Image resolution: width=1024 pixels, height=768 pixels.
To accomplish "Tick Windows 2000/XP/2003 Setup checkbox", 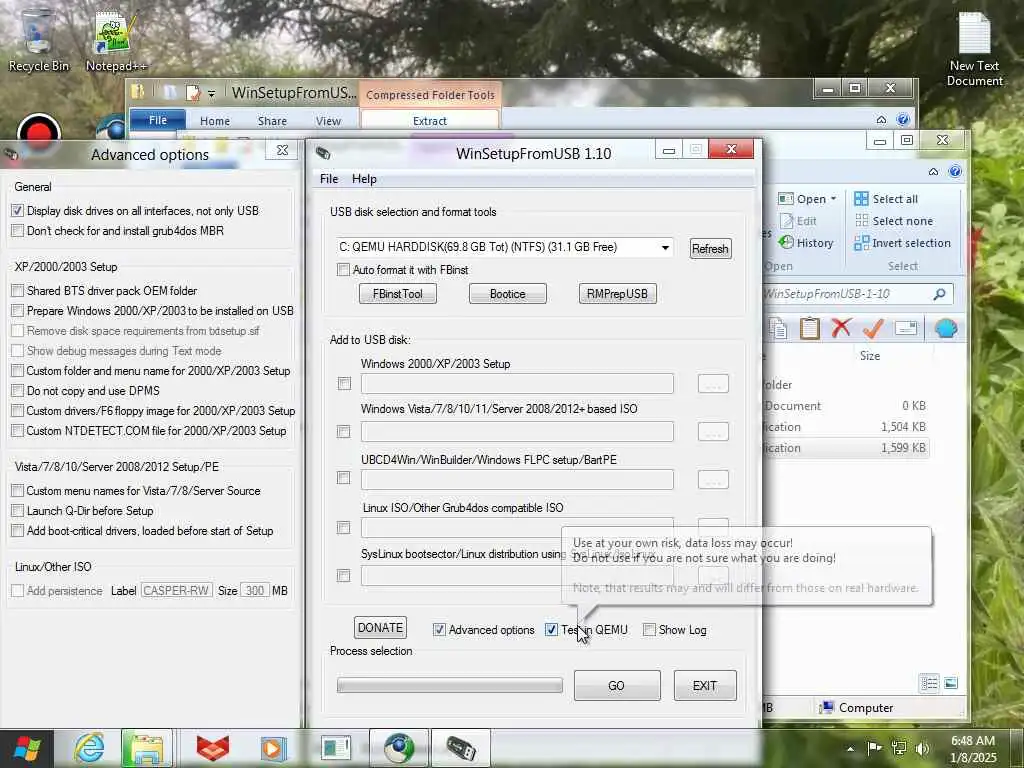I will coord(344,383).
